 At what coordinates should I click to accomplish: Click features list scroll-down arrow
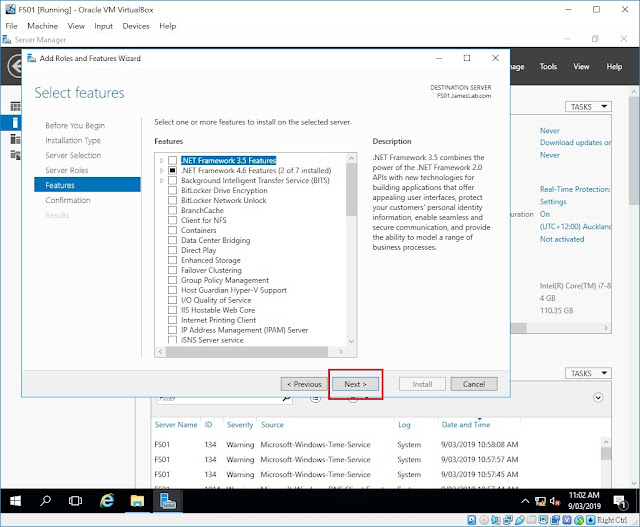[351, 341]
